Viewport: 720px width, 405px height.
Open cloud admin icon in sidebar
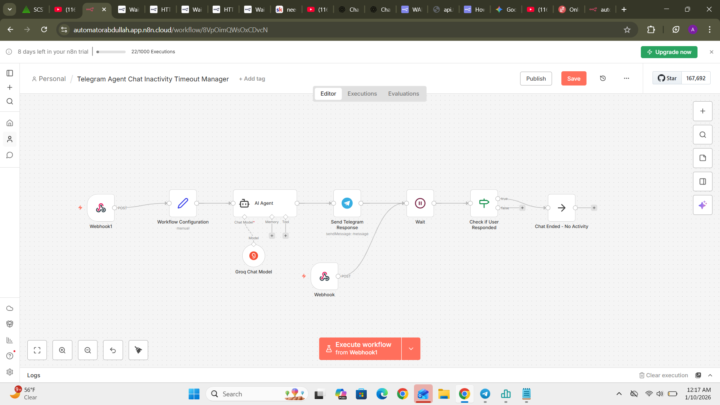pyautogui.click(x=10, y=308)
